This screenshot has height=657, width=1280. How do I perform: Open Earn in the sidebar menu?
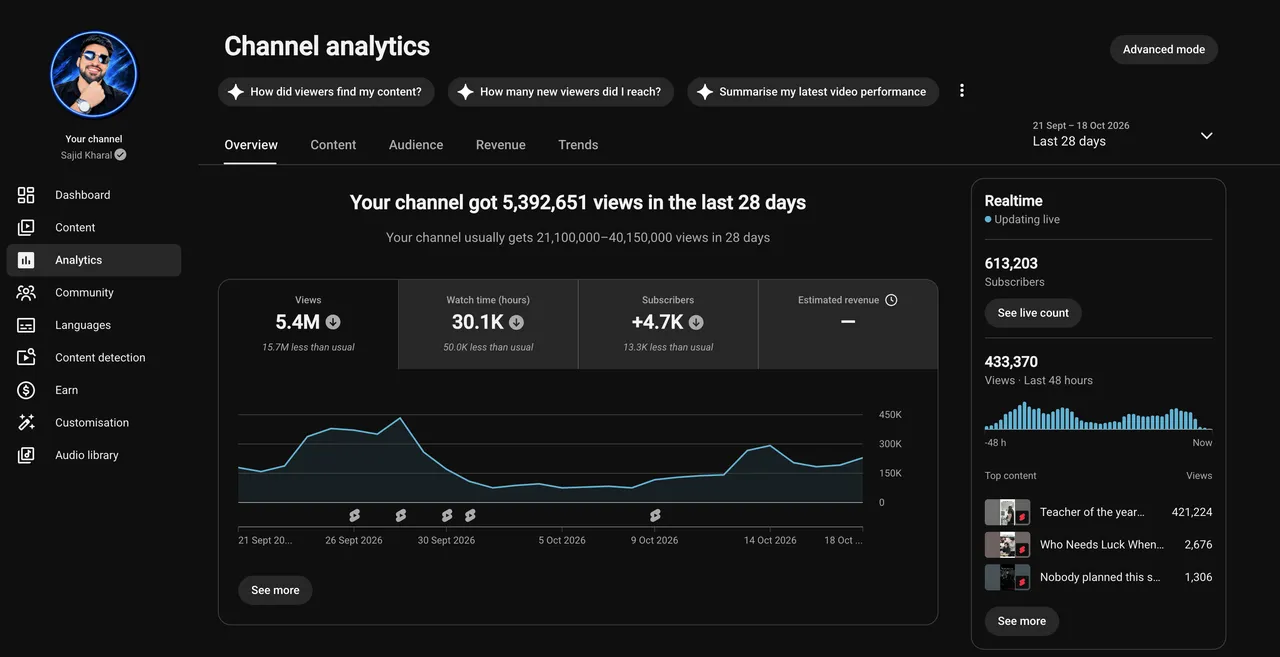click(x=94, y=390)
